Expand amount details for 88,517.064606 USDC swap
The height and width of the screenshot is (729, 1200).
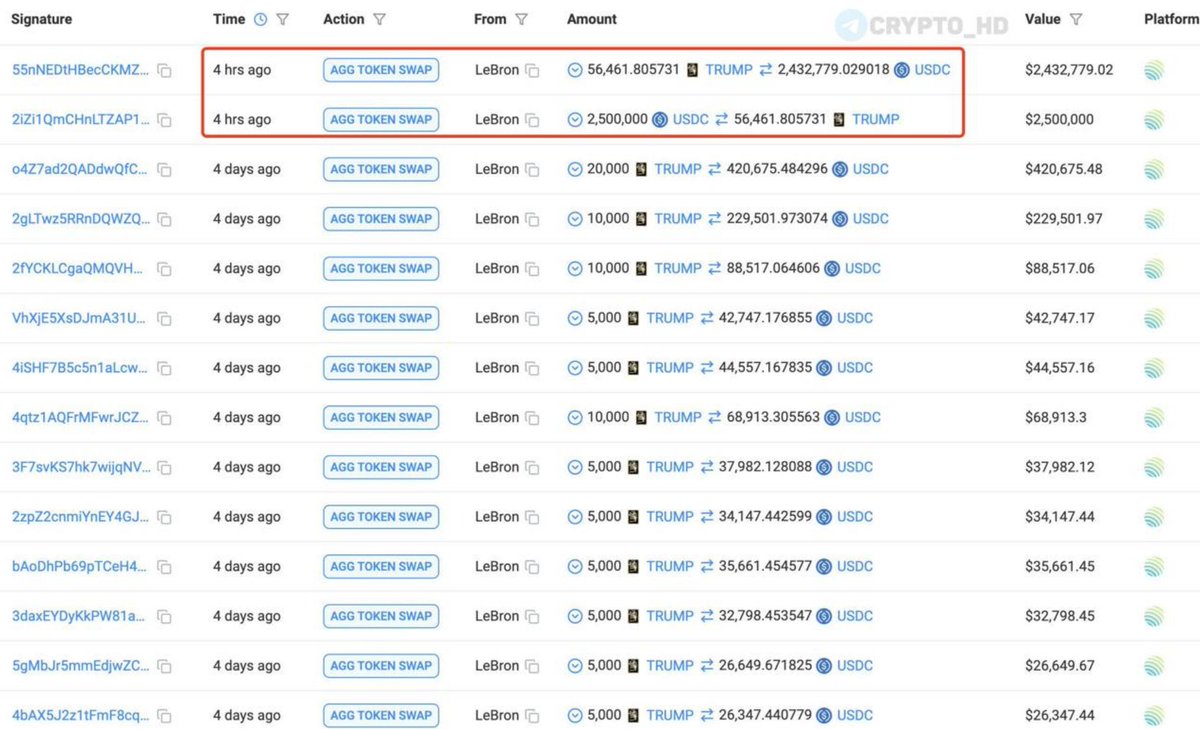pyautogui.click(x=575, y=268)
